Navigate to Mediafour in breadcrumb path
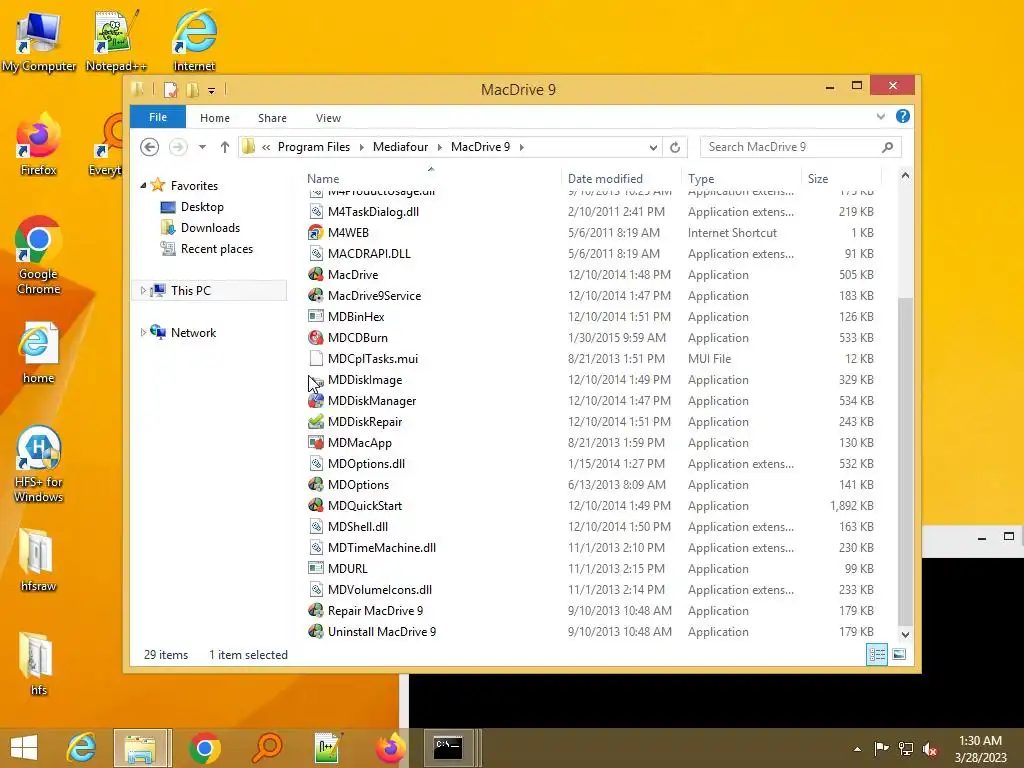1024x768 pixels. click(400, 147)
